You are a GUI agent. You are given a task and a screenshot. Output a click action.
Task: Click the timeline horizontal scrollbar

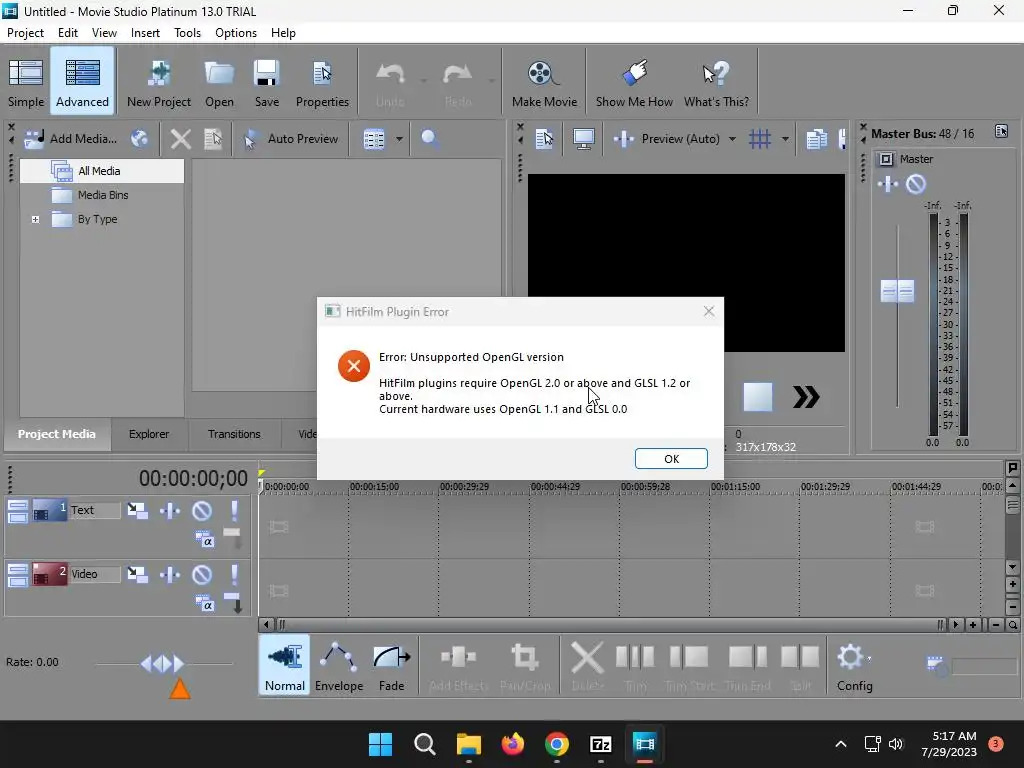coord(611,625)
